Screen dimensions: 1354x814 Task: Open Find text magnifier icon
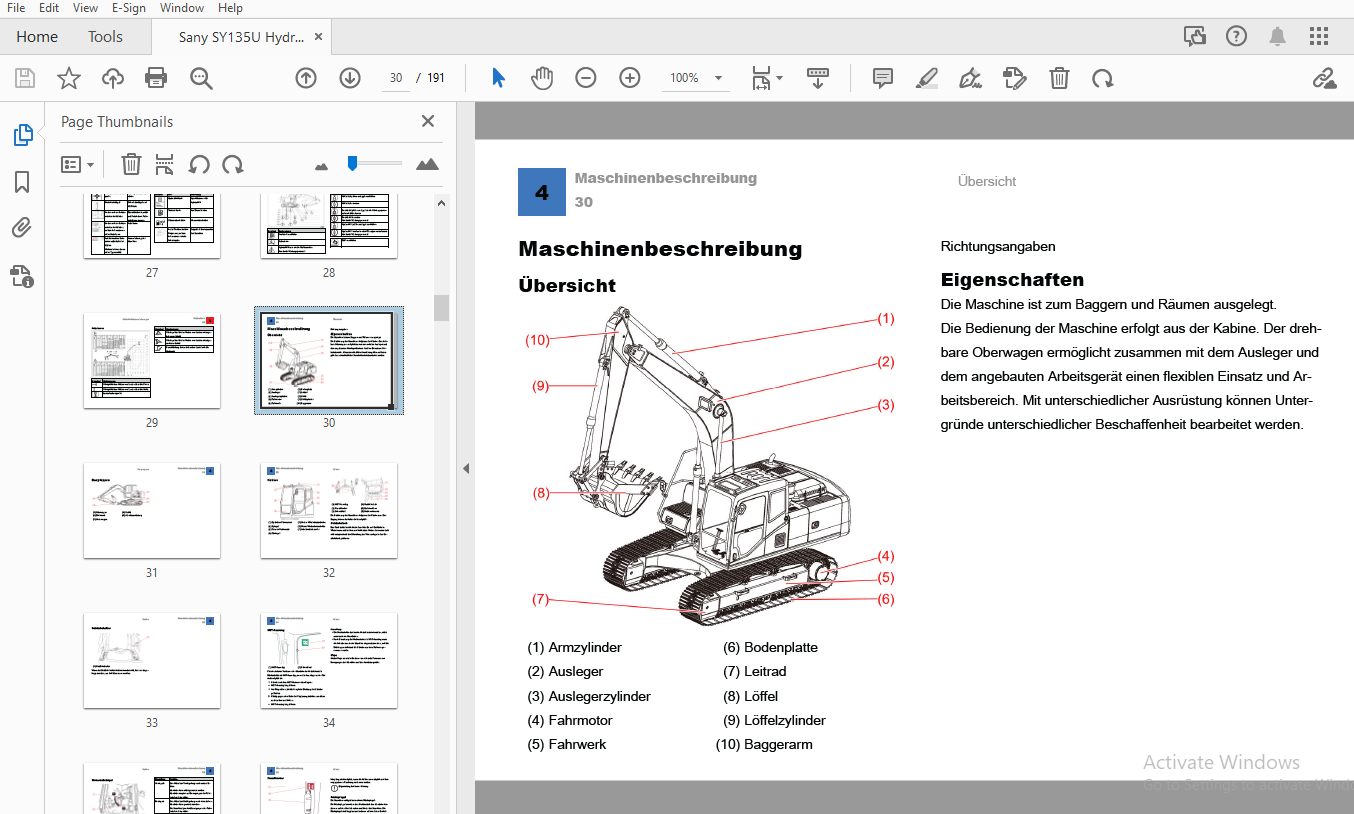tap(202, 78)
